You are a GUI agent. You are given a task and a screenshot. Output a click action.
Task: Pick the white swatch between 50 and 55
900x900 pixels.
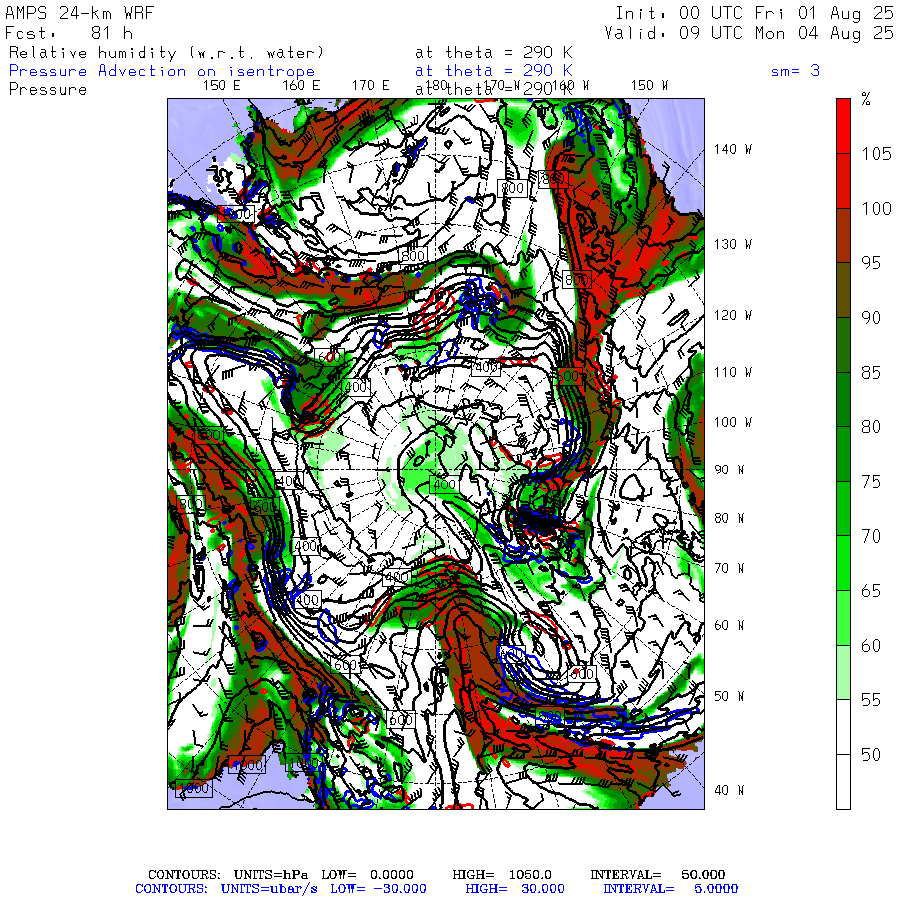(x=843, y=727)
